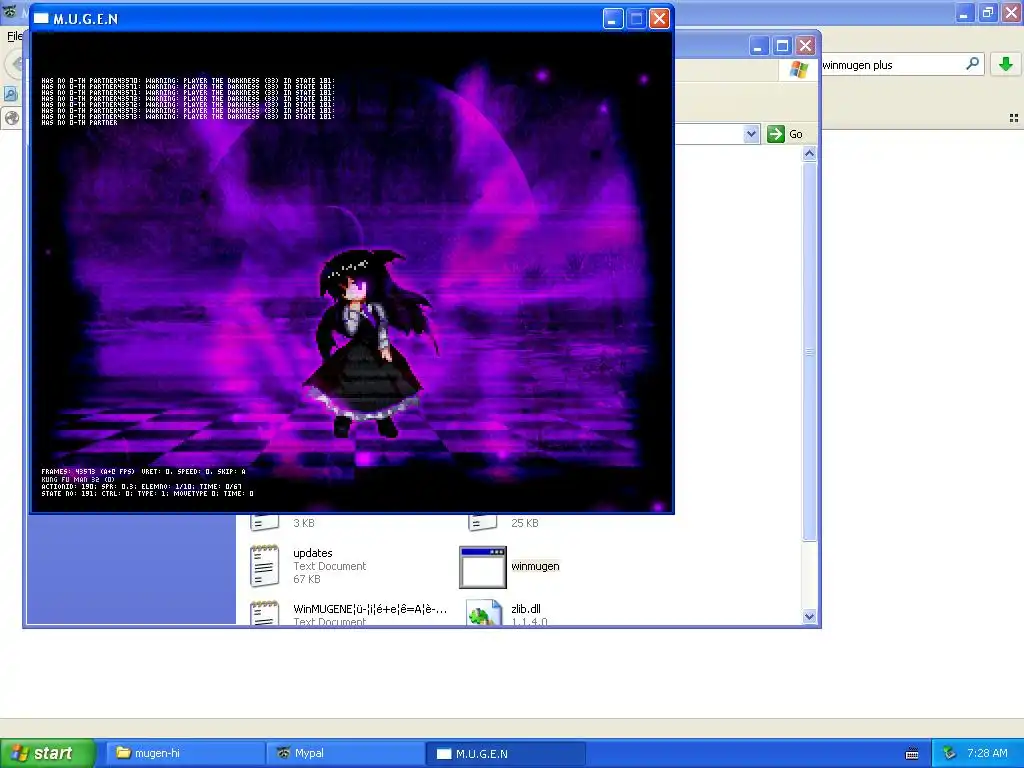This screenshot has width=1024, height=768.
Task: Open the winmugen application icon
Action: click(x=483, y=567)
